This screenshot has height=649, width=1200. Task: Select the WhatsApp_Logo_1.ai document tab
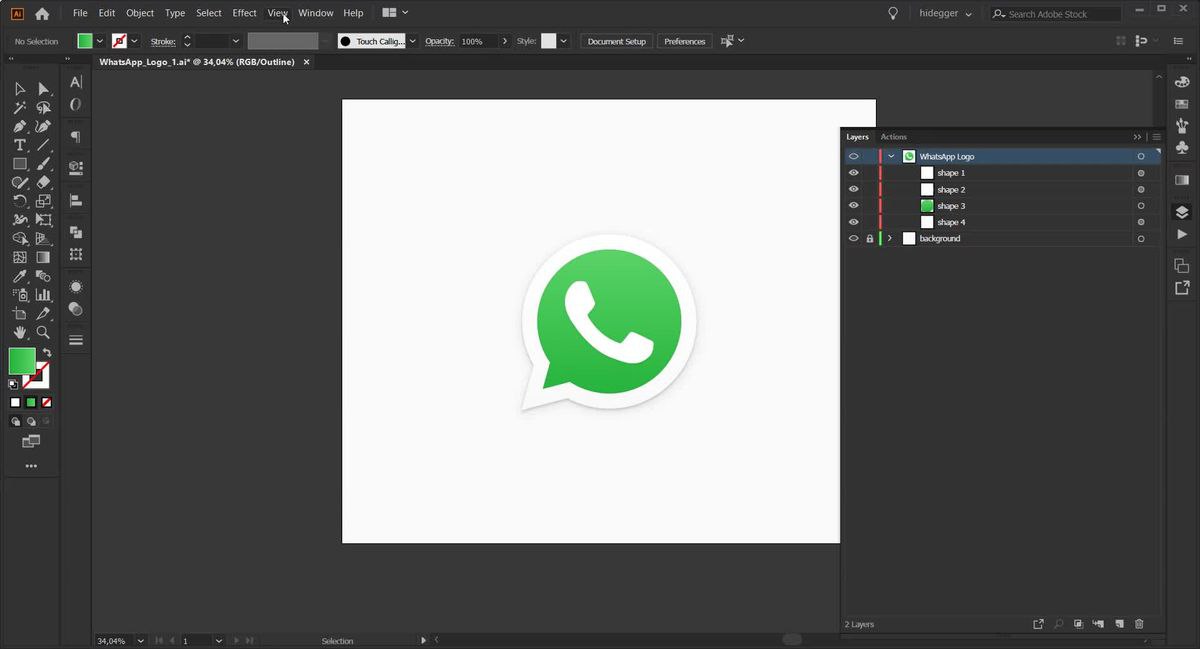(197, 62)
